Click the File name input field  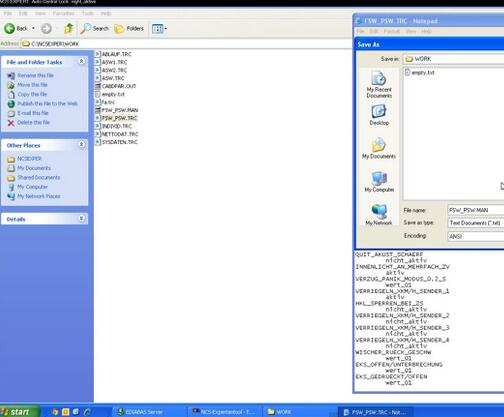click(476, 210)
